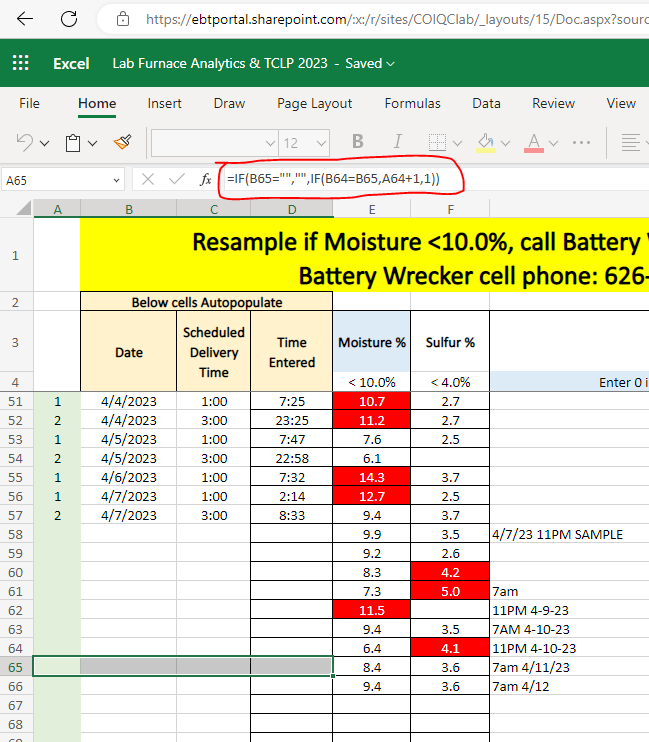
Task: Switch to the Insert tab
Action: coord(164,103)
